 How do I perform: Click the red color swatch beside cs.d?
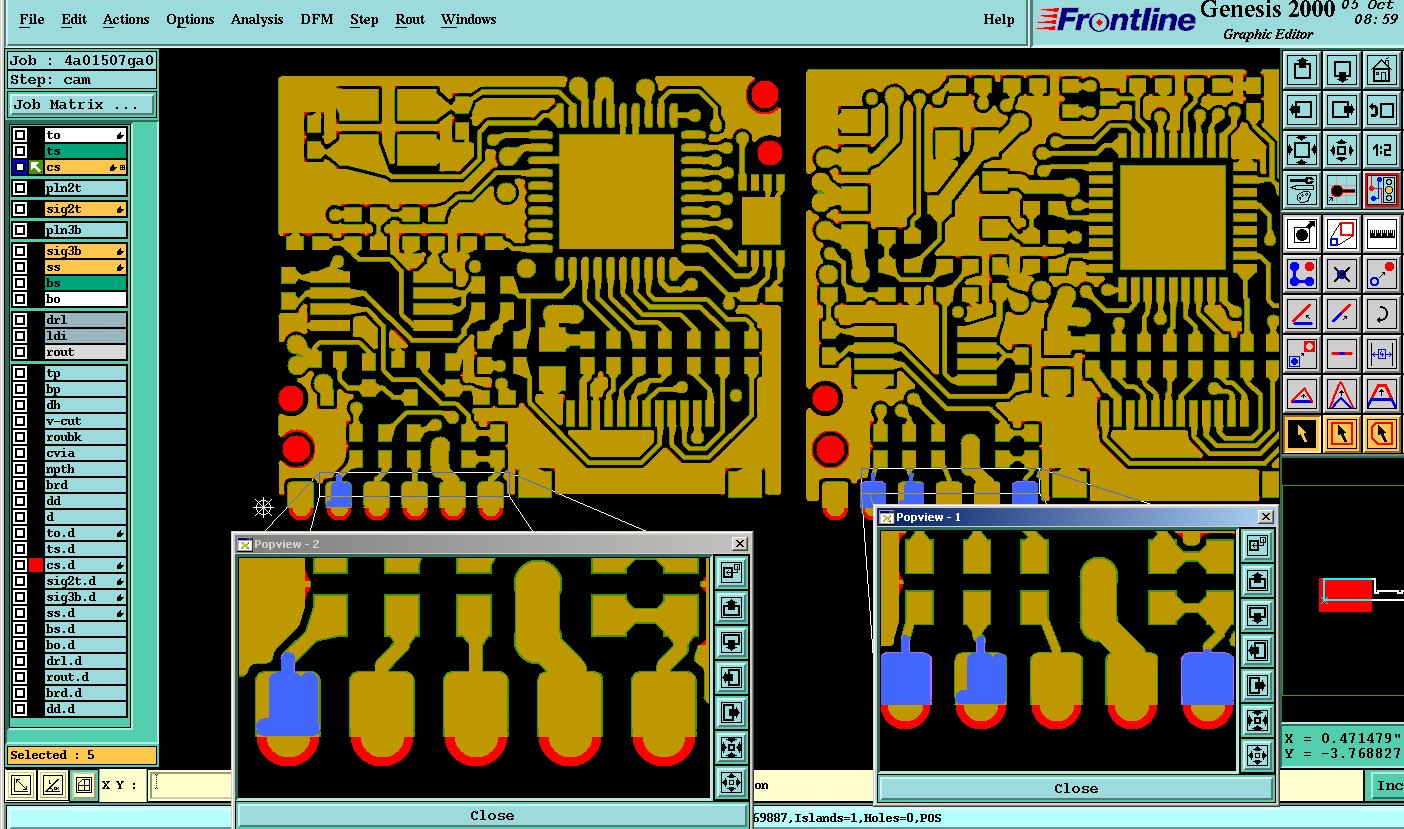coord(36,565)
